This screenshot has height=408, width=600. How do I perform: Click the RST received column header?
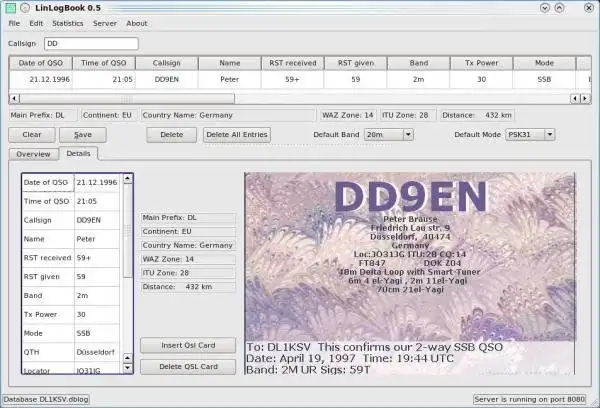tap(293, 63)
